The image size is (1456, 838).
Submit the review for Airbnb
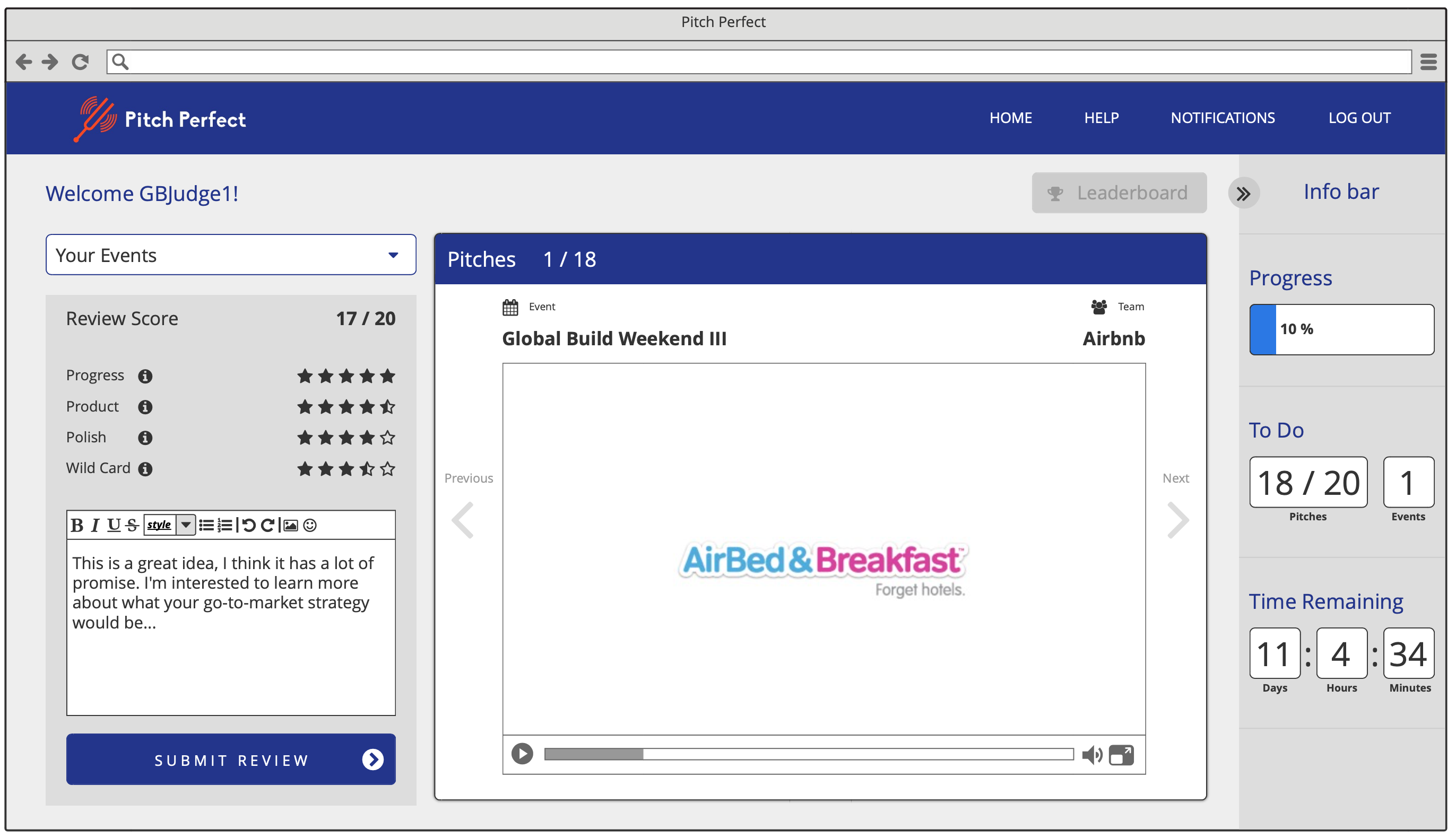pyautogui.click(x=230, y=760)
